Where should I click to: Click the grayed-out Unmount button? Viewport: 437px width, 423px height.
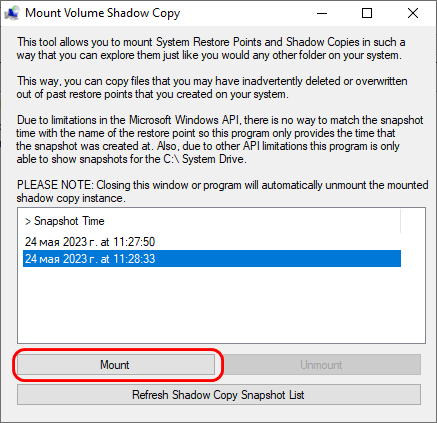point(321,365)
